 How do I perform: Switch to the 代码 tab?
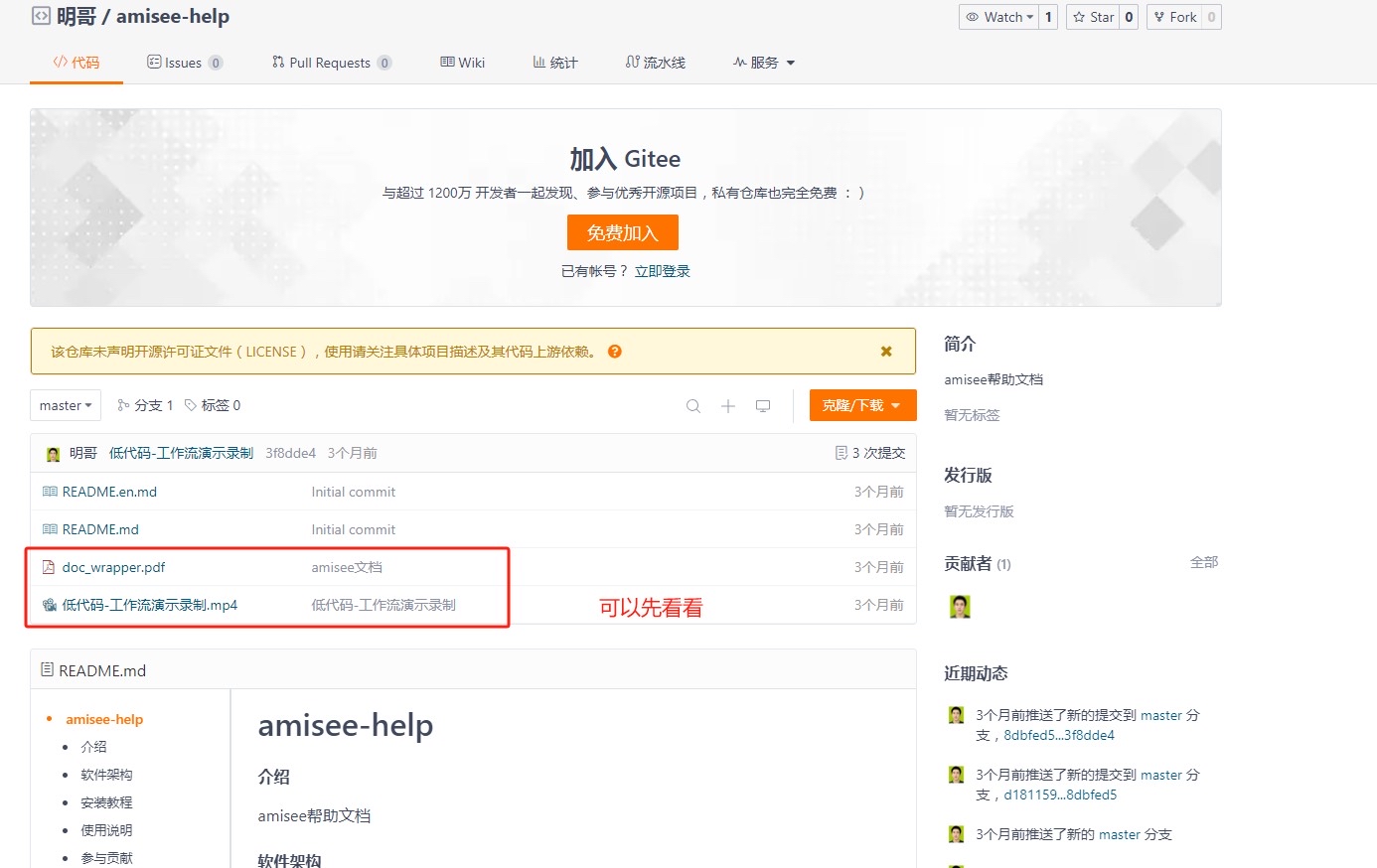[76, 63]
